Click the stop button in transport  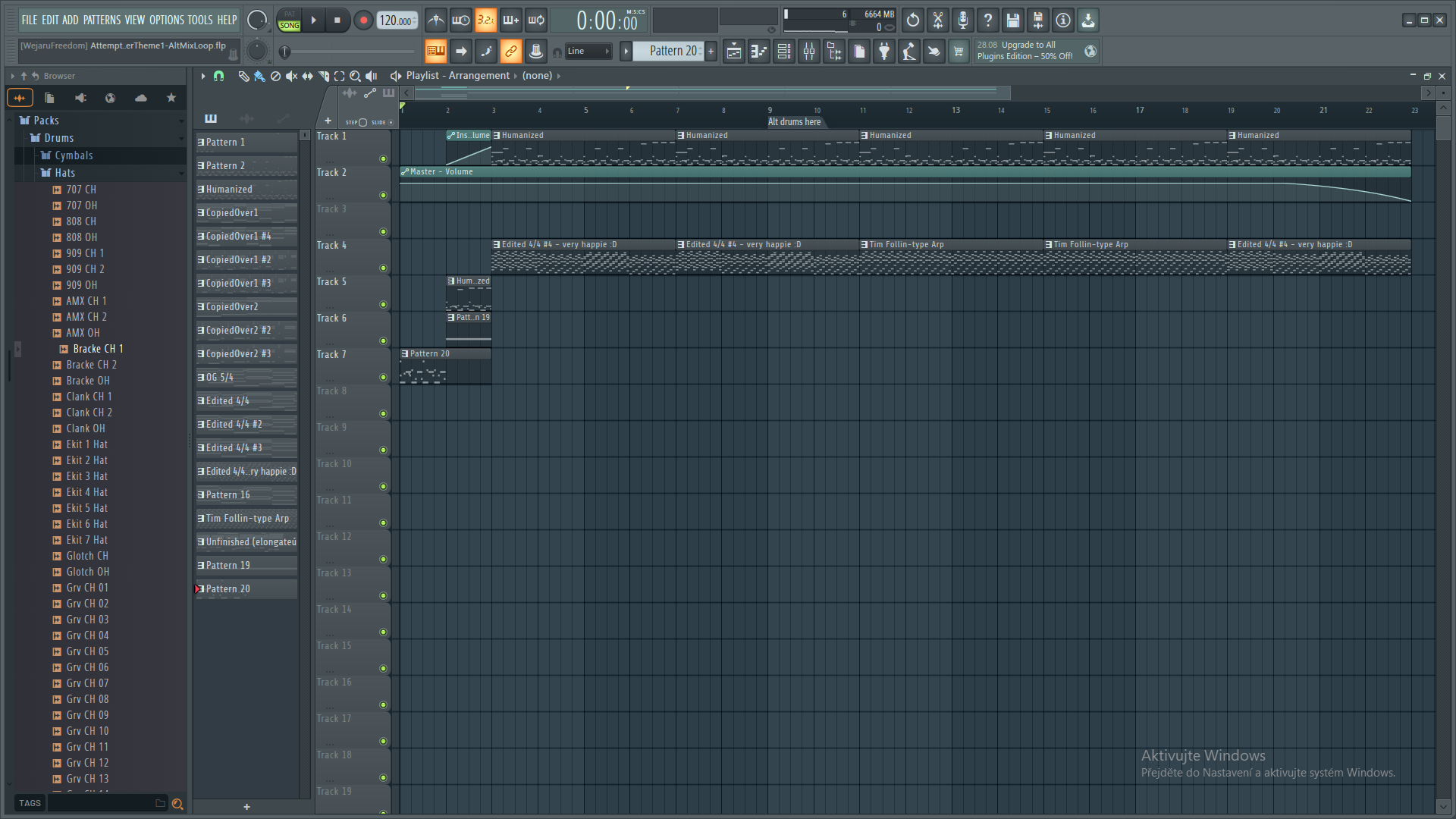337,20
